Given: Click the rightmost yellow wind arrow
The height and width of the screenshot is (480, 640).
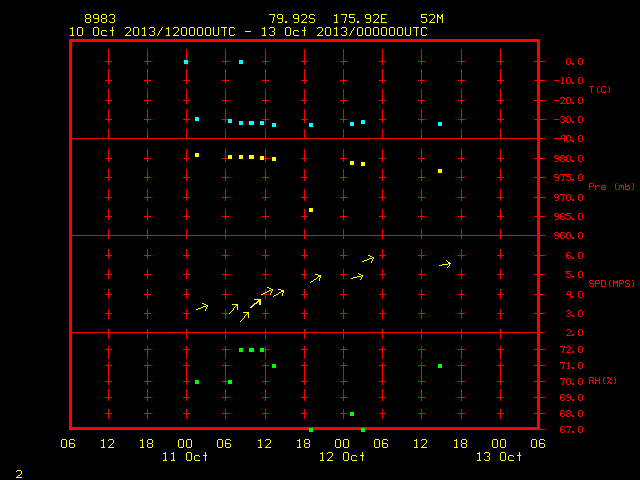Looking at the screenshot, I should [445, 264].
